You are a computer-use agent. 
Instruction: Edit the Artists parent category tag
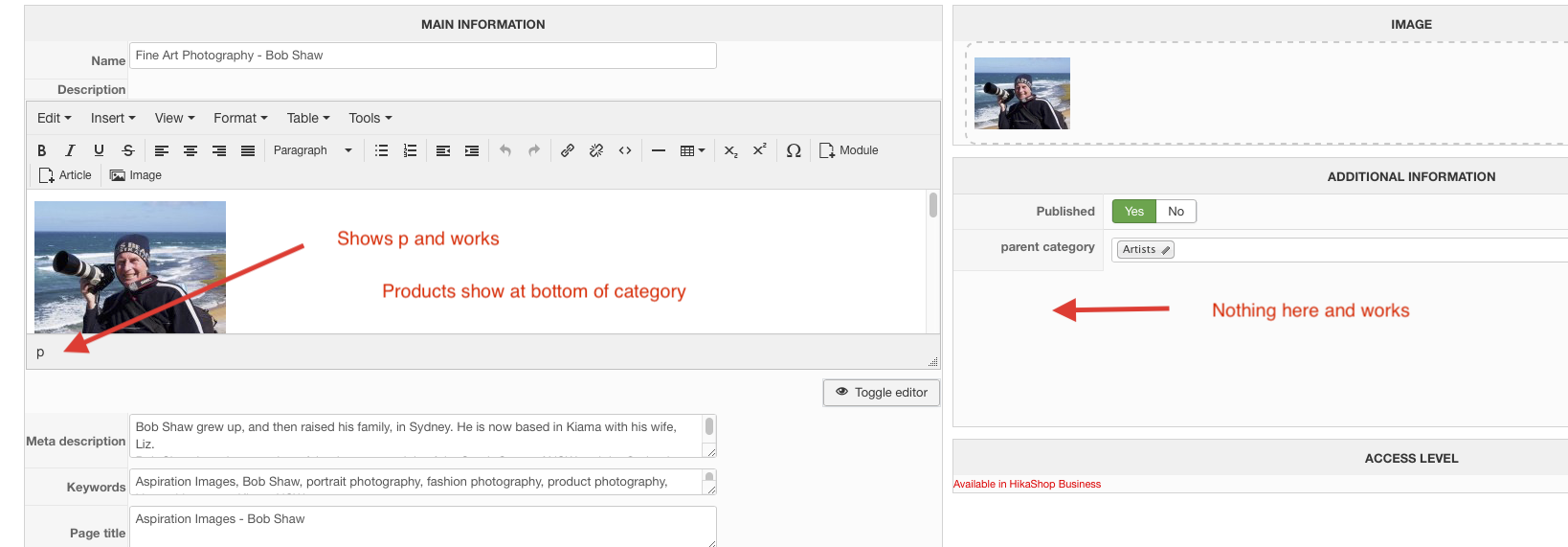click(x=1145, y=250)
